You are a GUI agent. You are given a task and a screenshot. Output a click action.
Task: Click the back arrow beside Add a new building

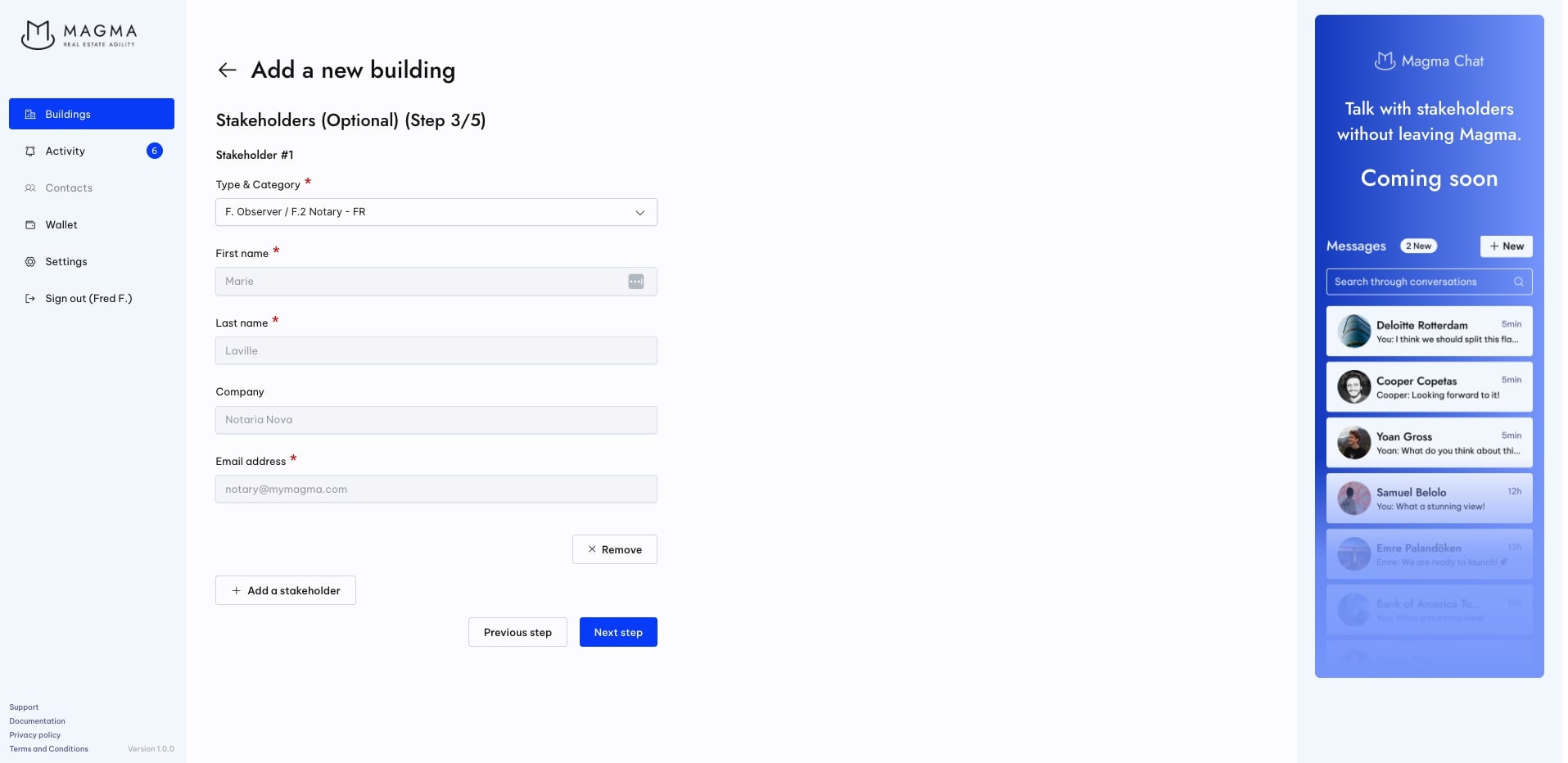click(x=227, y=70)
